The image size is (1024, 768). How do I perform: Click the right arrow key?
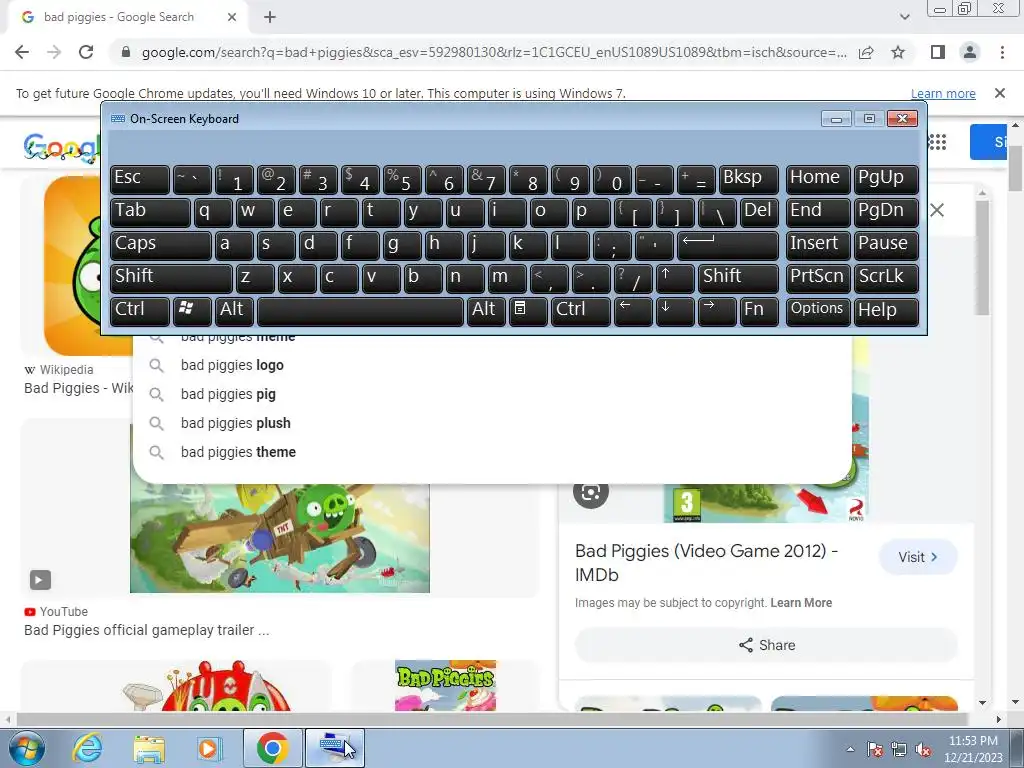click(x=716, y=311)
